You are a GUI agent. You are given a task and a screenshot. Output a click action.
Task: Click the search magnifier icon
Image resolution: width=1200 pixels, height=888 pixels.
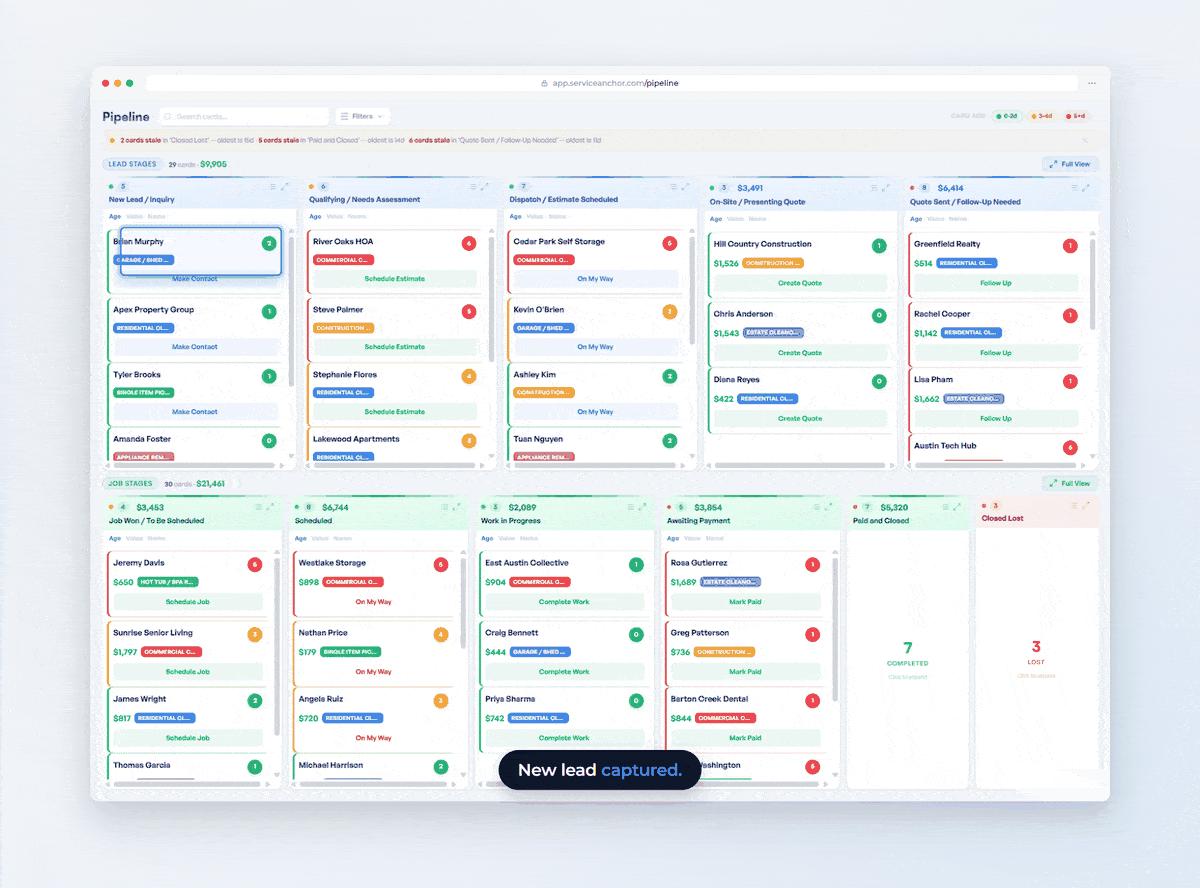(x=168, y=116)
